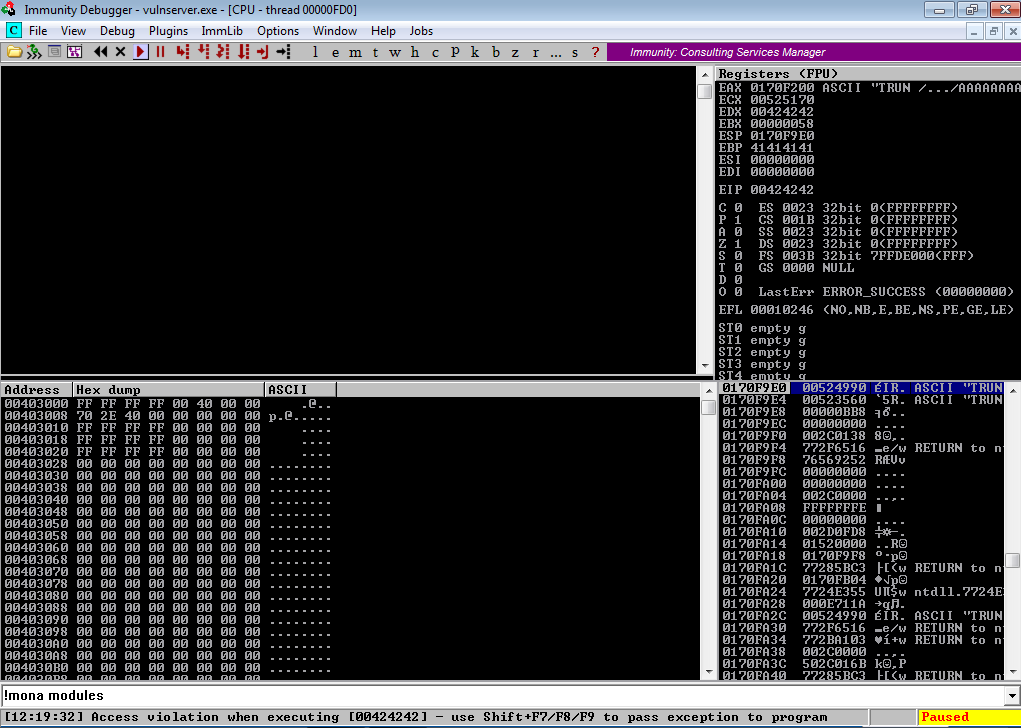Show run trace with the '...' button

pyautogui.click(x=555, y=52)
